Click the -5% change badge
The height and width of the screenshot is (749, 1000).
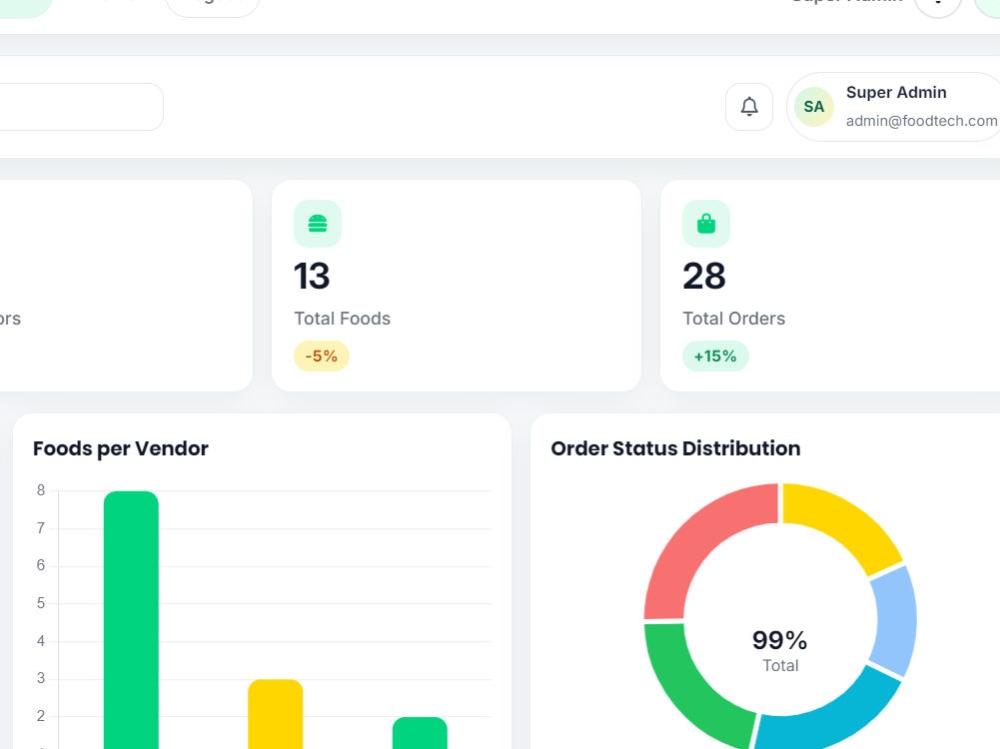321,356
